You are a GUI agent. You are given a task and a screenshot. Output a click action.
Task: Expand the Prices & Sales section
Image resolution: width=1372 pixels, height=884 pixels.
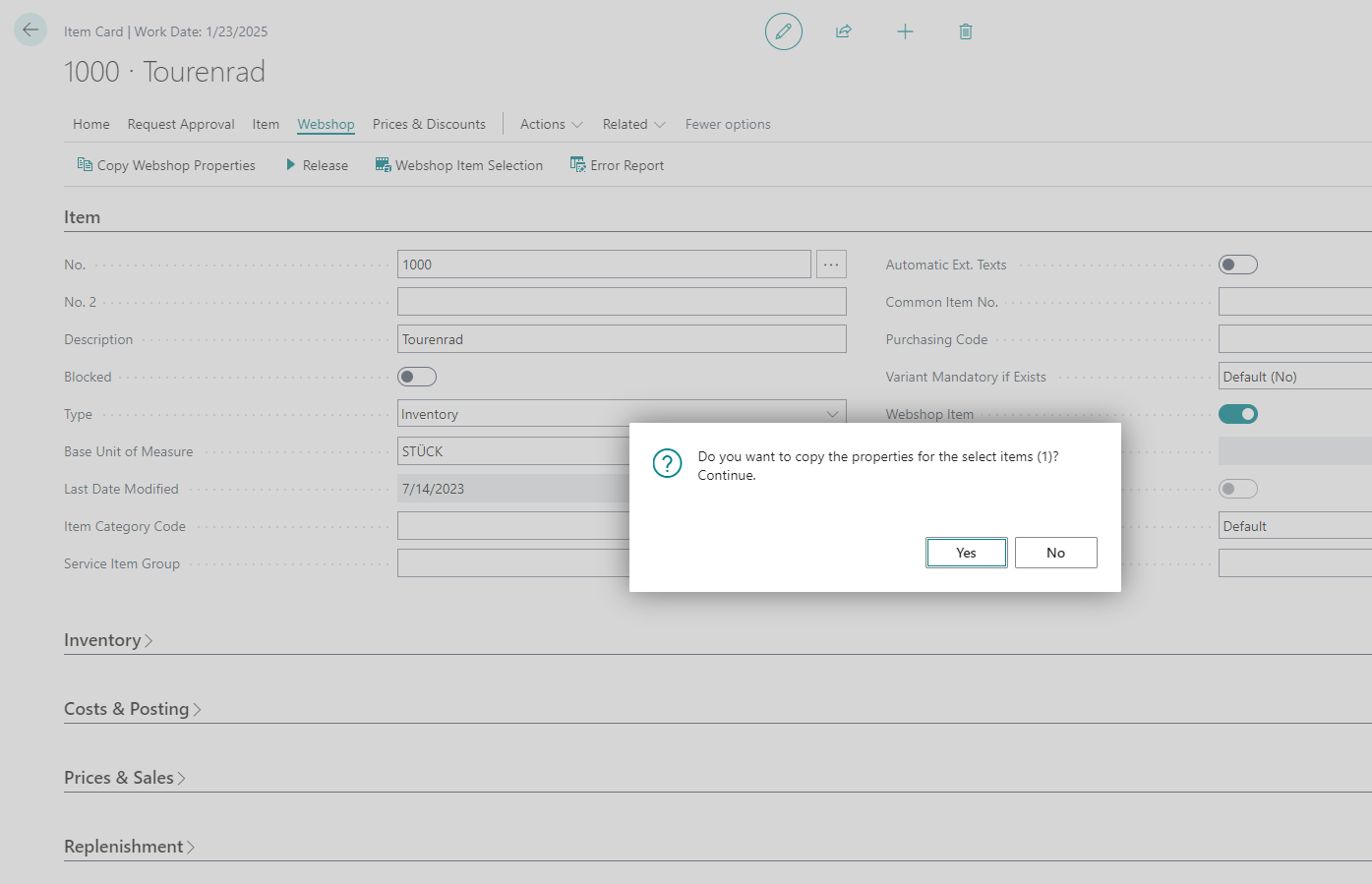125,778
